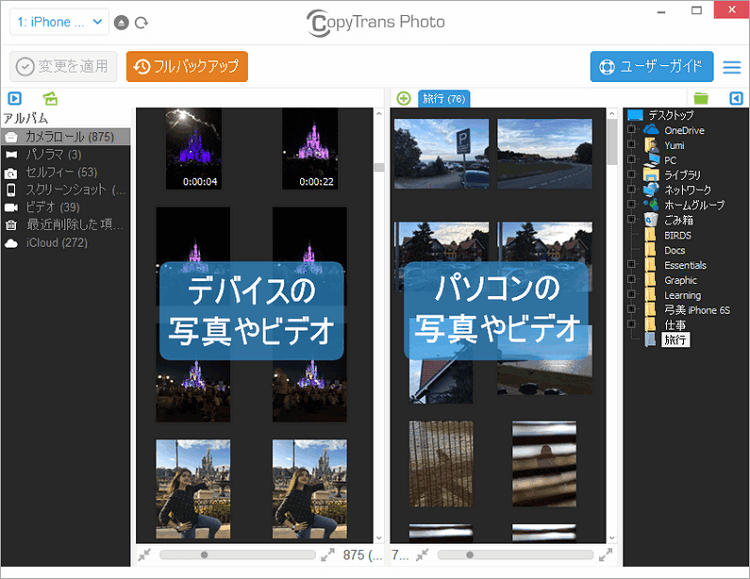This screenshot has width=750, height=579.
Task: Click the iCloud cloud icon
Action: [11, 243]
